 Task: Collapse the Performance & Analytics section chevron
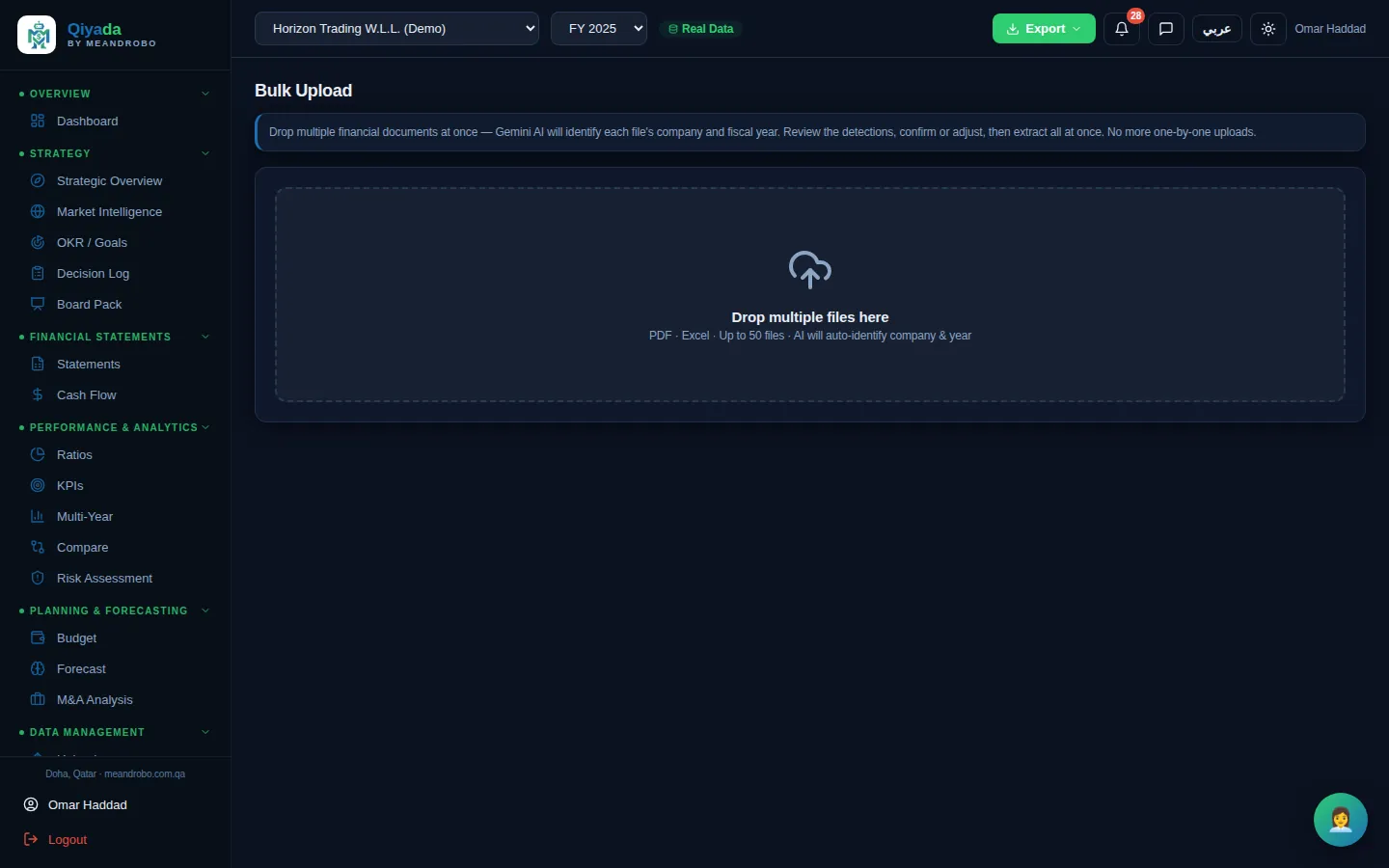[205, 427]
